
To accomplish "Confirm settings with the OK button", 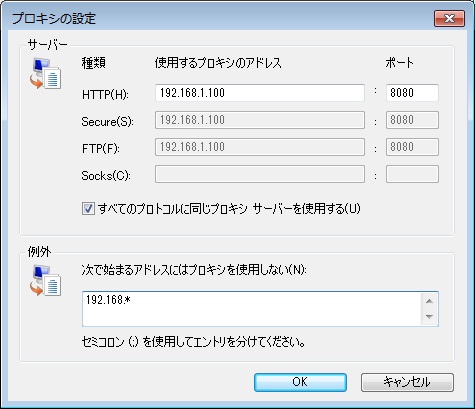I will tap(300, 382).
